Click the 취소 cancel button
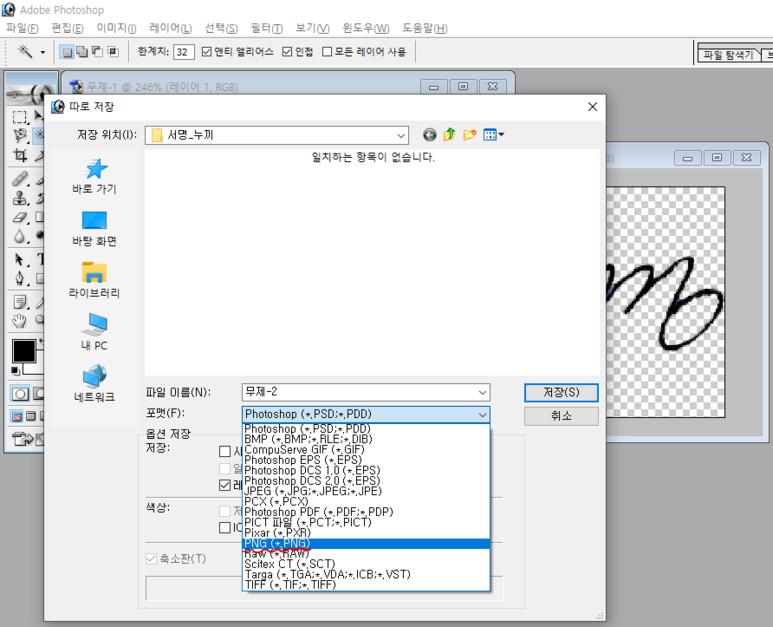The width and height of the screenshot is (773, 627). (x=561, y=416)
